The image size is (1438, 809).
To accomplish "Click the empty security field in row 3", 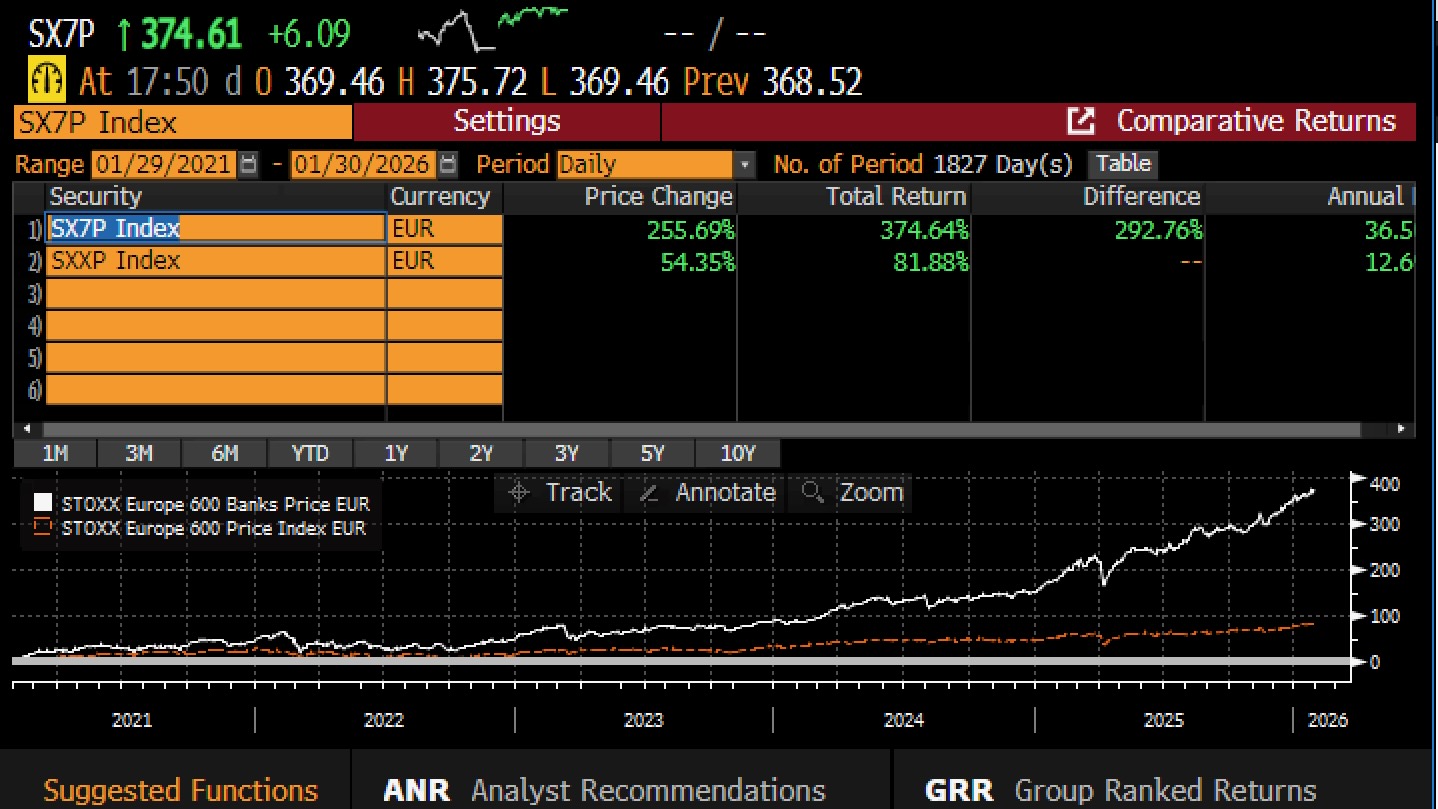I will (215, 294).
